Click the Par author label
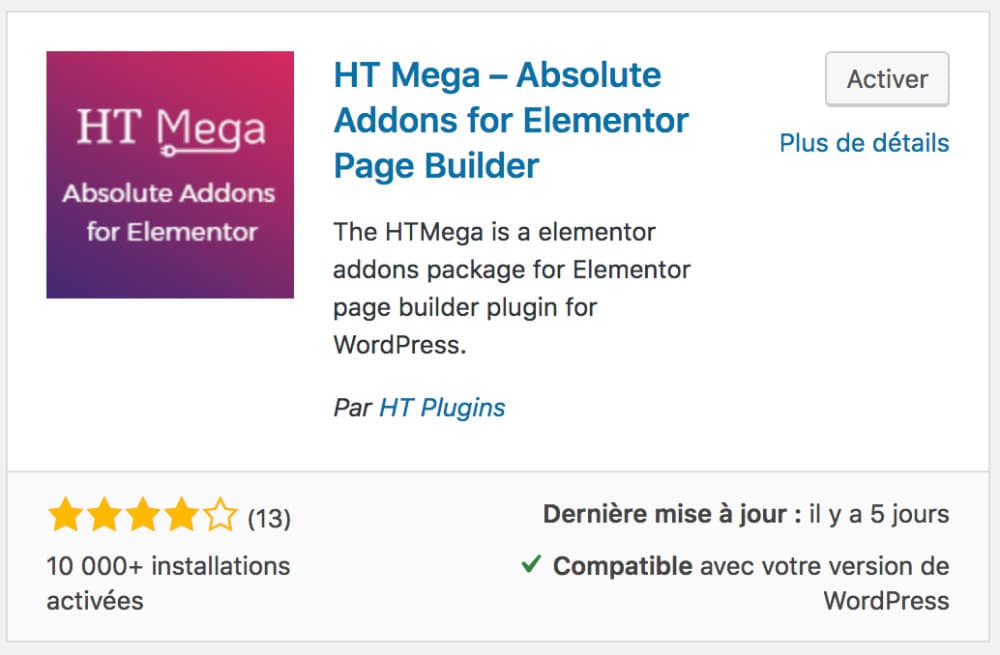The width and height of the screenshot is (1000, 655). point(353,407)
